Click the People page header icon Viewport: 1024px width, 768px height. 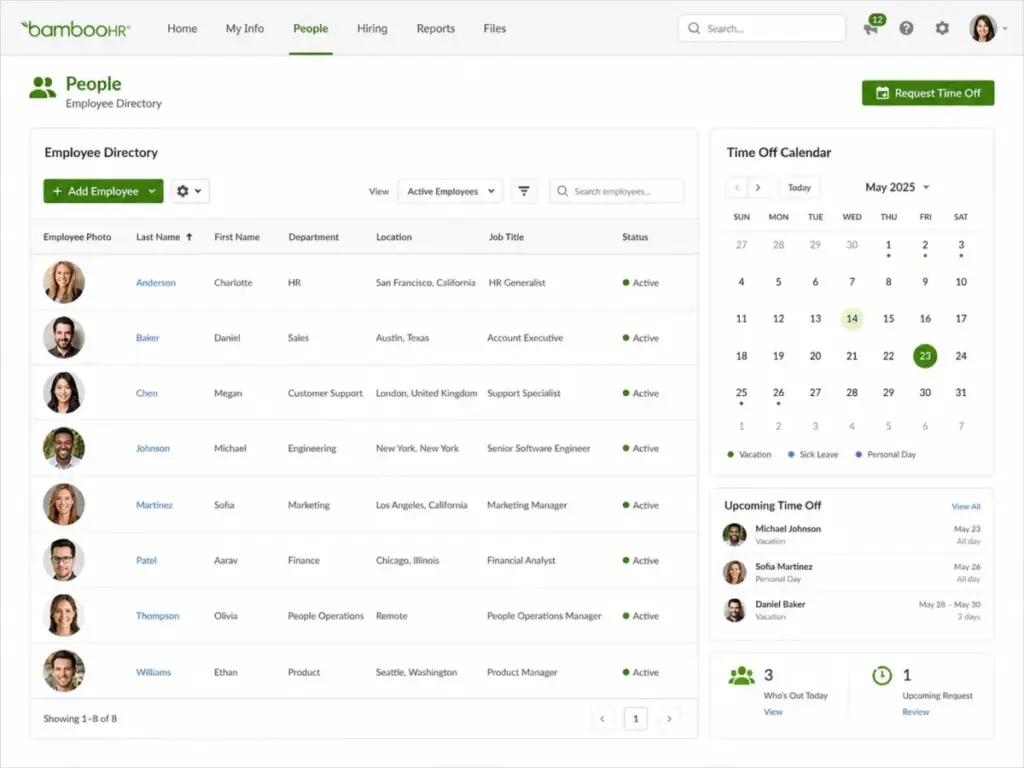point(42,88)
